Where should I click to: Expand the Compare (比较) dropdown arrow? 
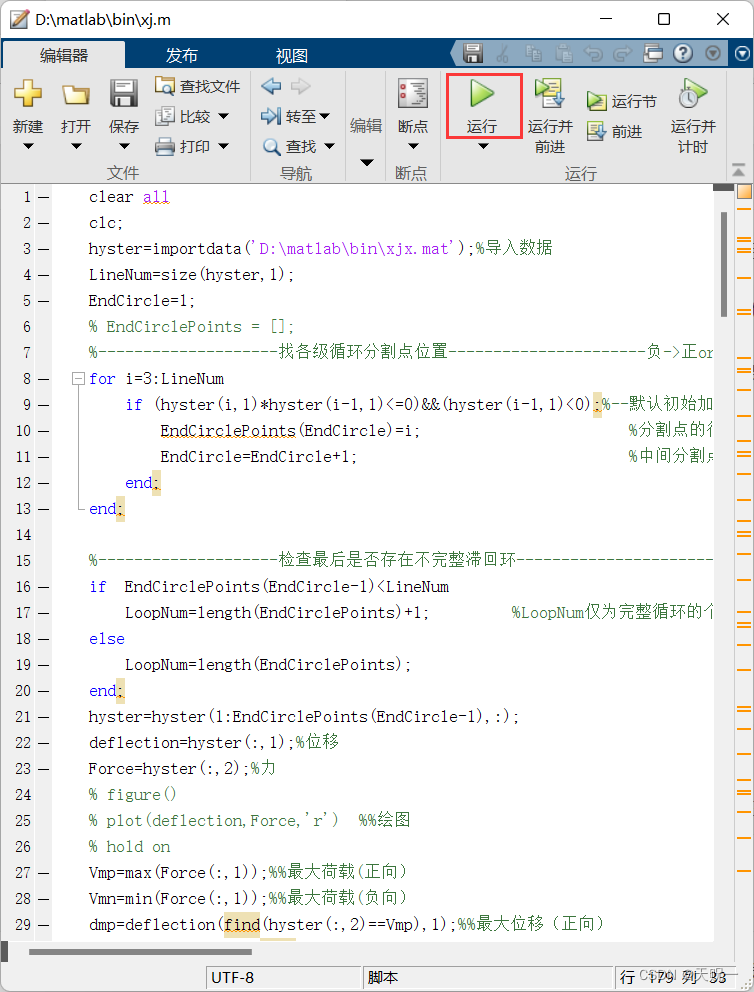(x=223, y=116)
